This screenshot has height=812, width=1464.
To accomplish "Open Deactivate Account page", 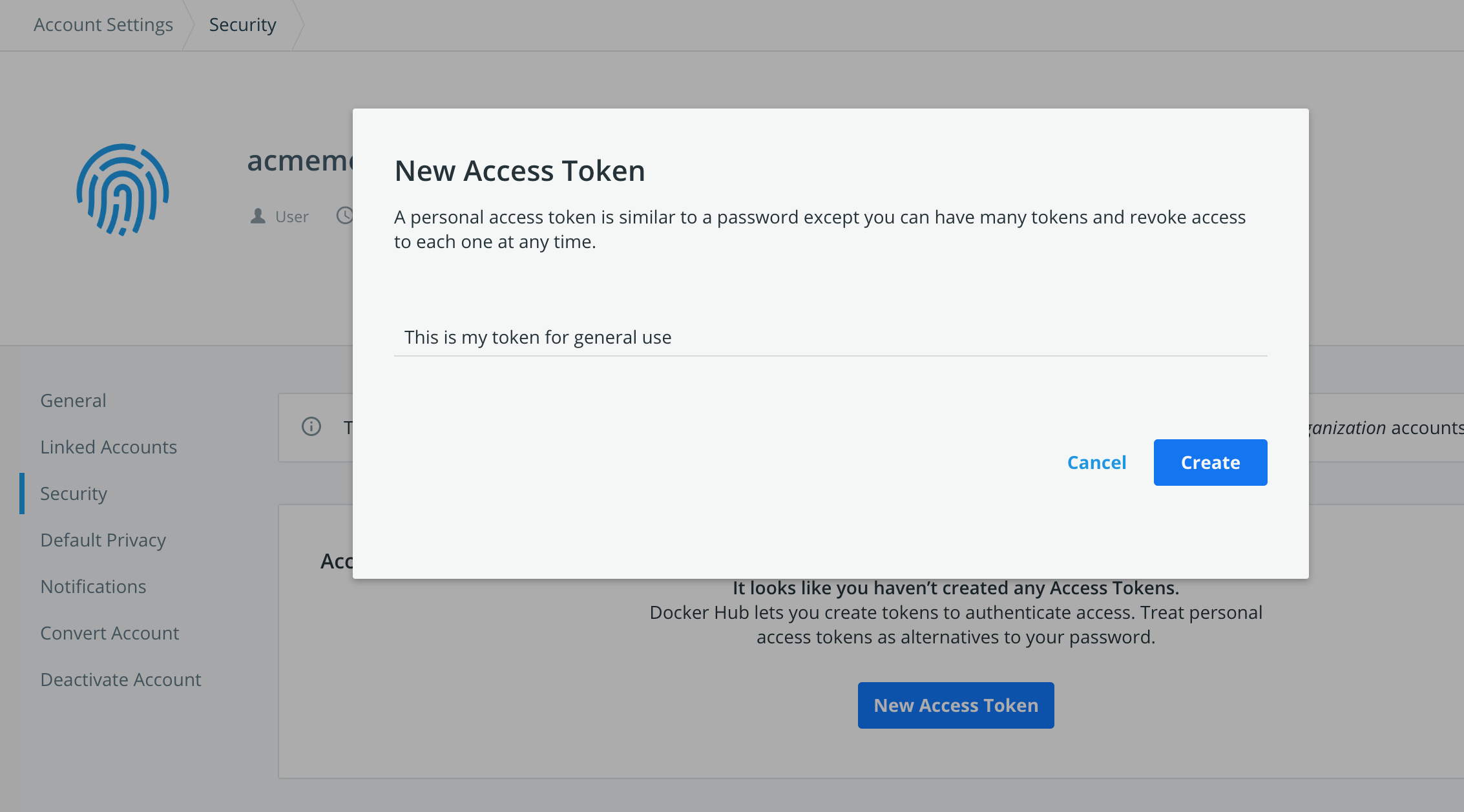I will pyautogui.click(x=121, y=680).
